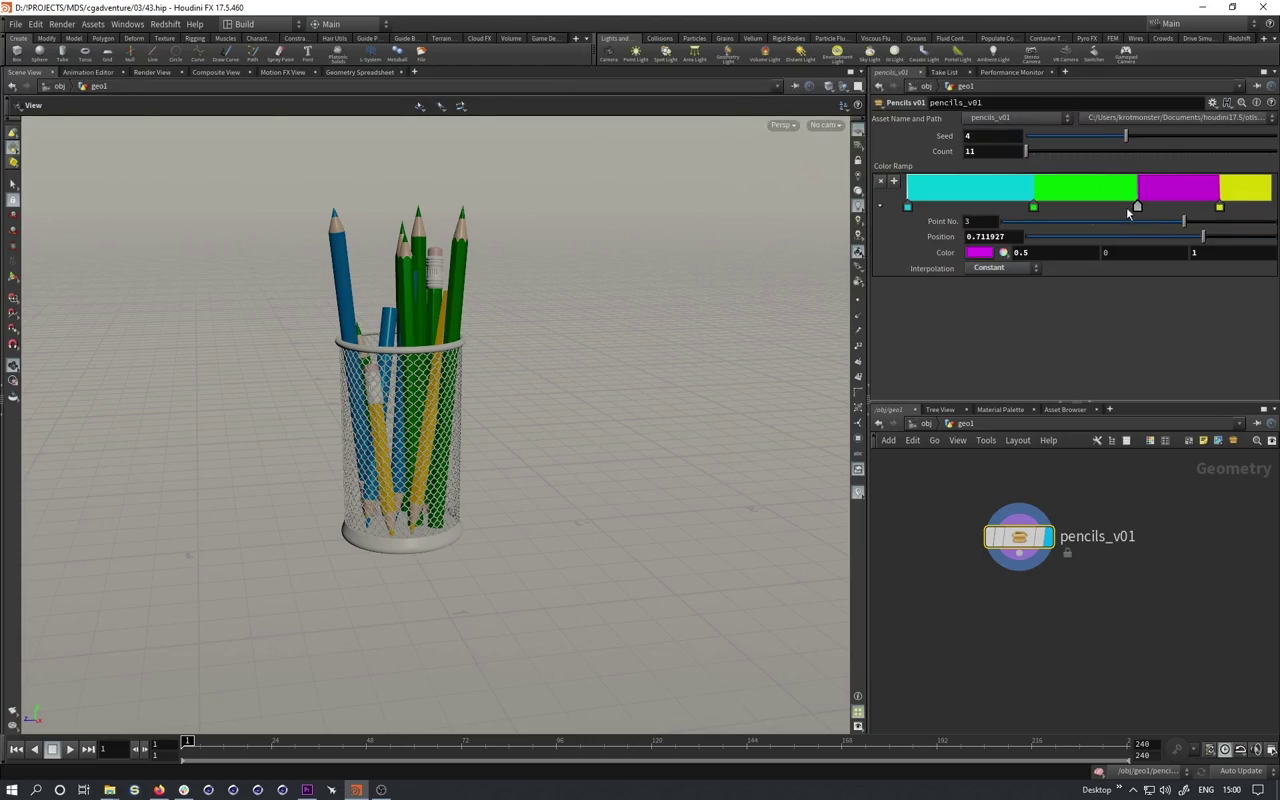Add a Point Light from the shelf
Image resolution: width=1280 pixels, height=800 pixels.
tap(636, 53)
